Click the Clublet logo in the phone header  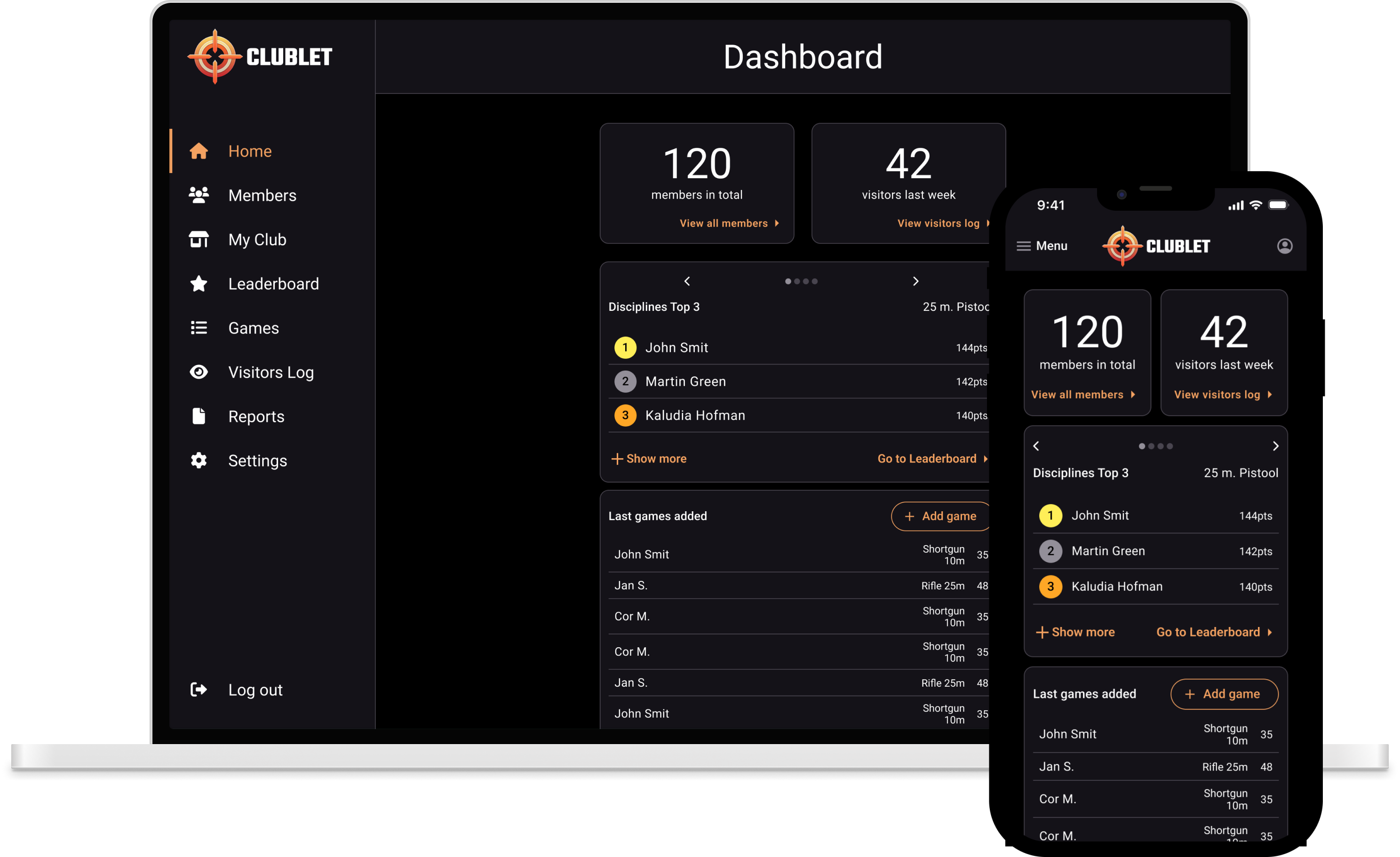point(1156,246)
